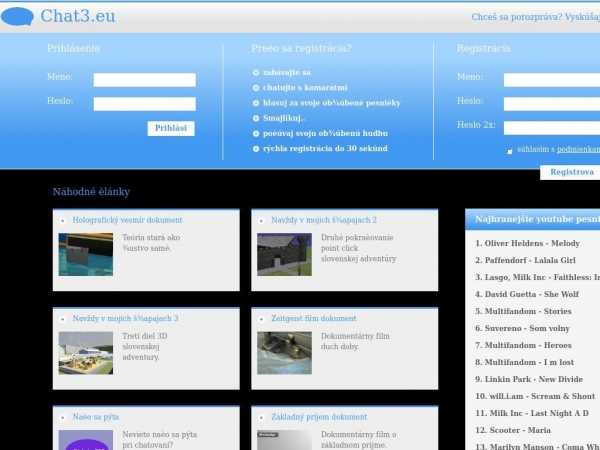
Task: Open the Holografický vesmír dokument thumbnail
Action: click(x=85, y=254)
